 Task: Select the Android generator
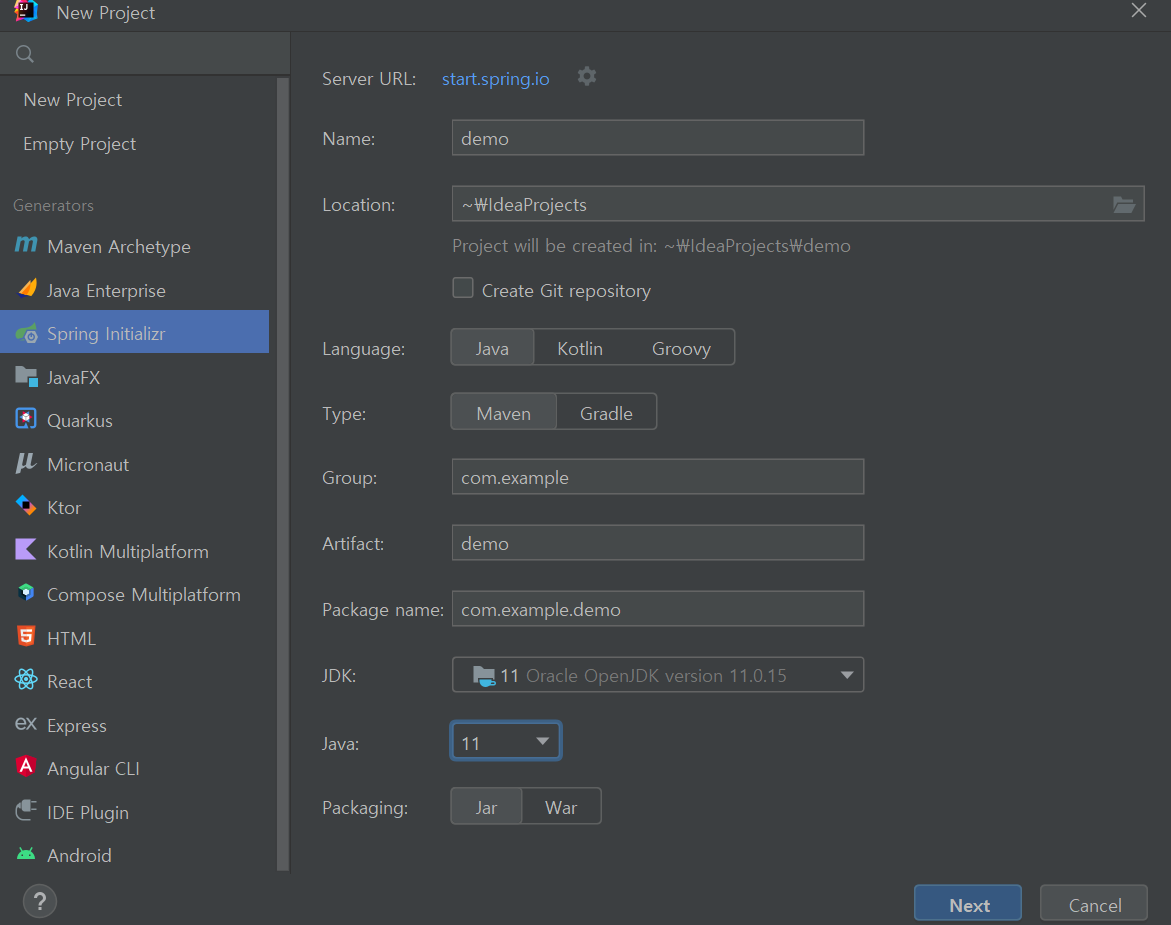[134, 856]
